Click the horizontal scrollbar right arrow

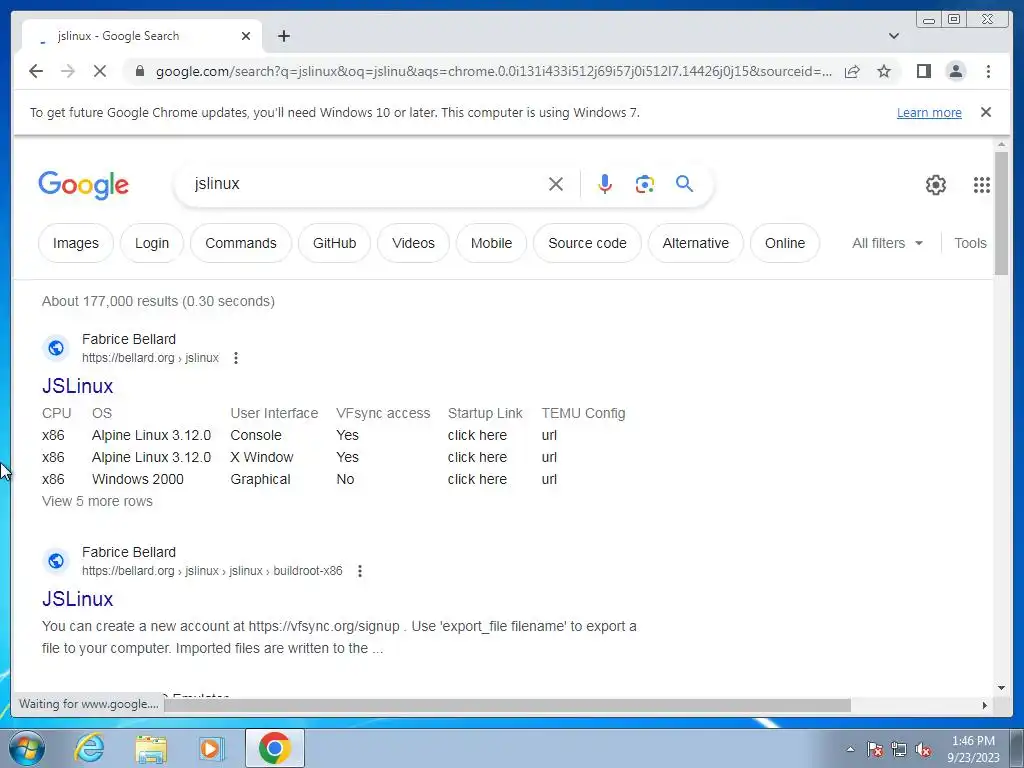(x=985, y=705)
